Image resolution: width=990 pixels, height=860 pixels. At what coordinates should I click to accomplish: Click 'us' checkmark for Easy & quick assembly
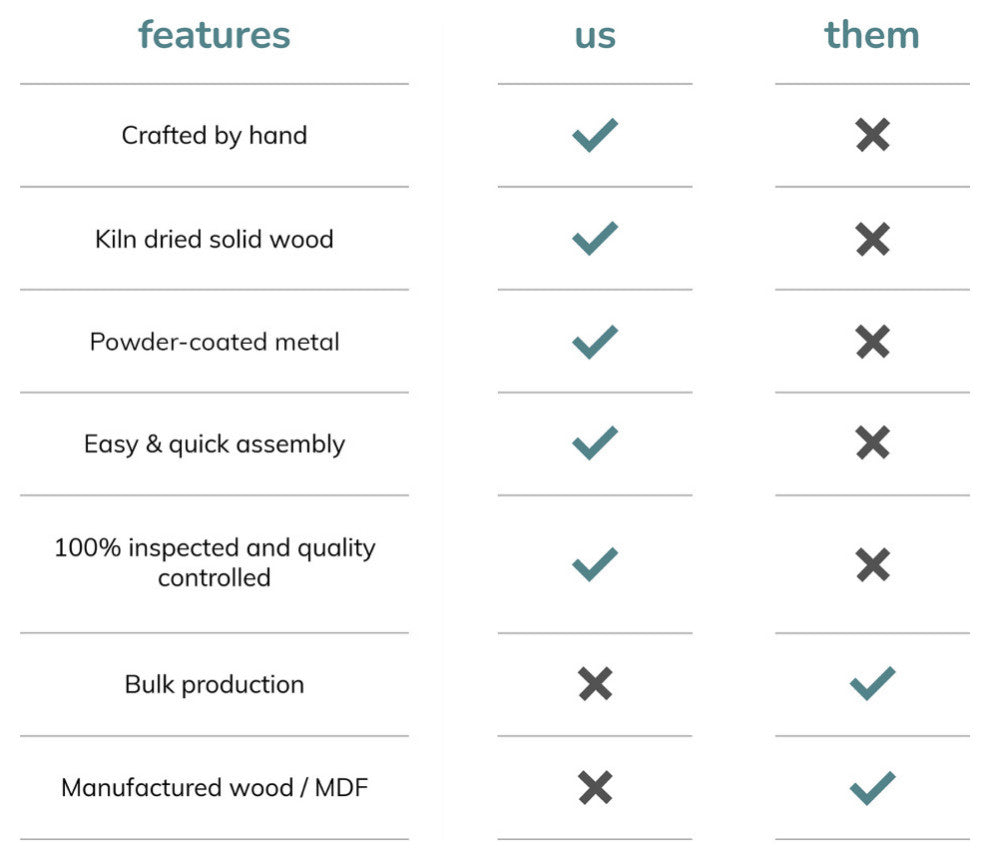[595, 443]
